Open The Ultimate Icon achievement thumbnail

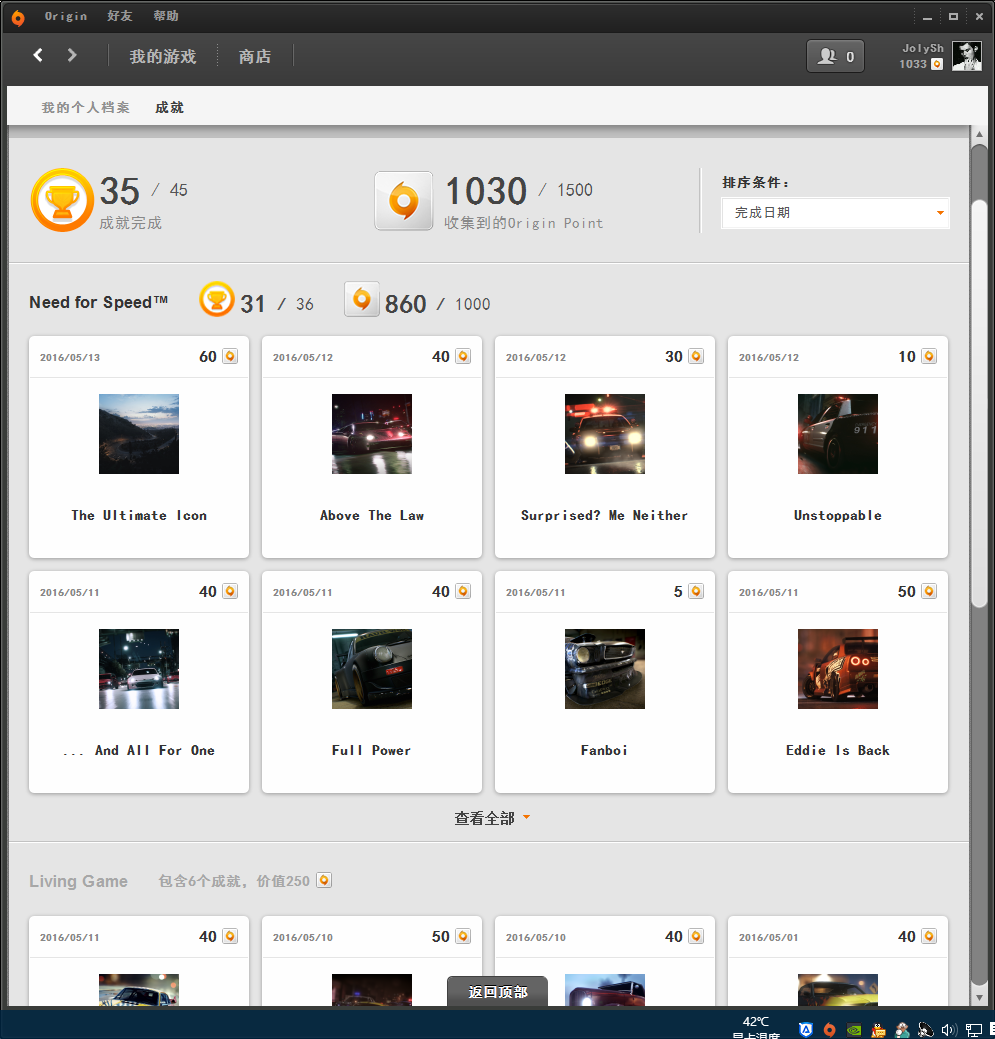(139, 434)
